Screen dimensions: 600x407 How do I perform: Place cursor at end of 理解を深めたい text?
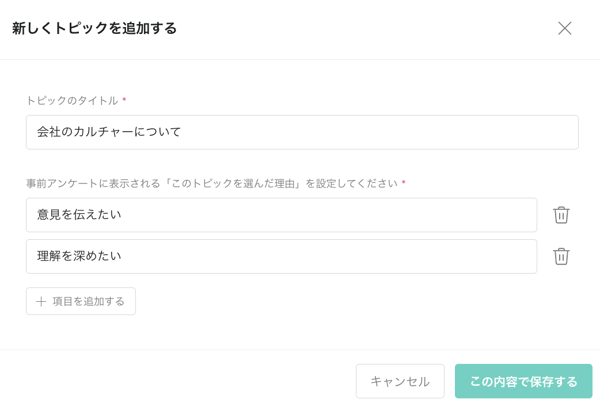[x=122, y=256]
